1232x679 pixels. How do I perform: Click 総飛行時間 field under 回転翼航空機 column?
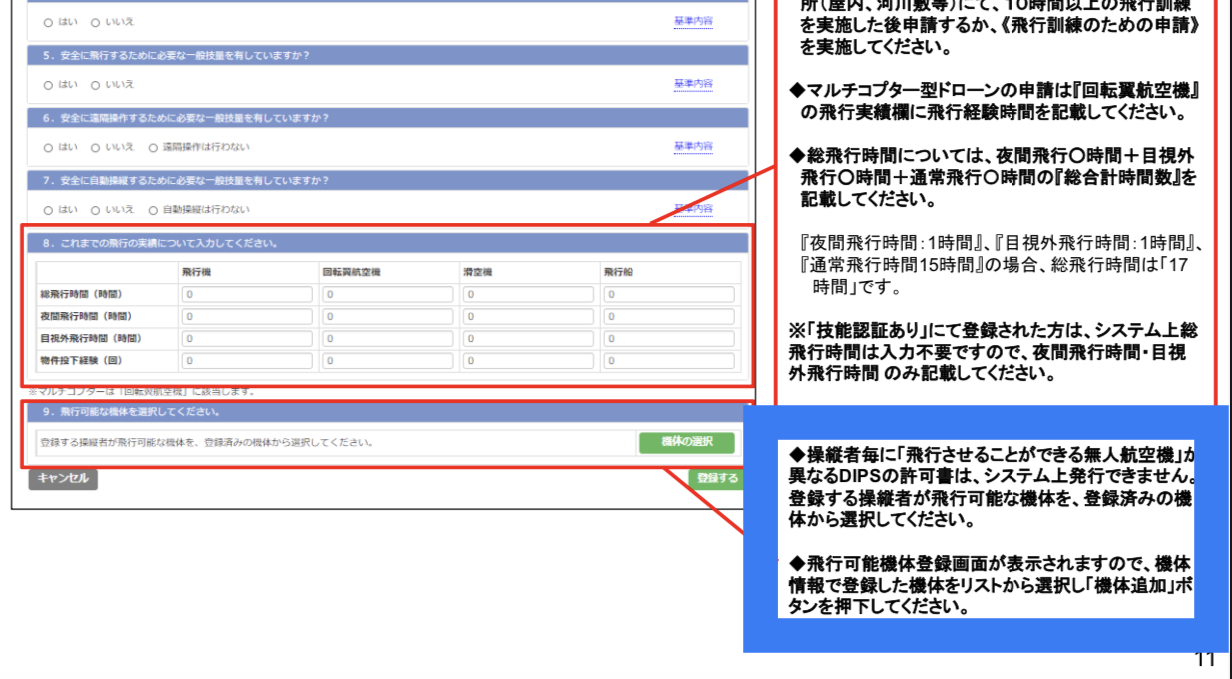pyautogui.click(x=387, y=295)
